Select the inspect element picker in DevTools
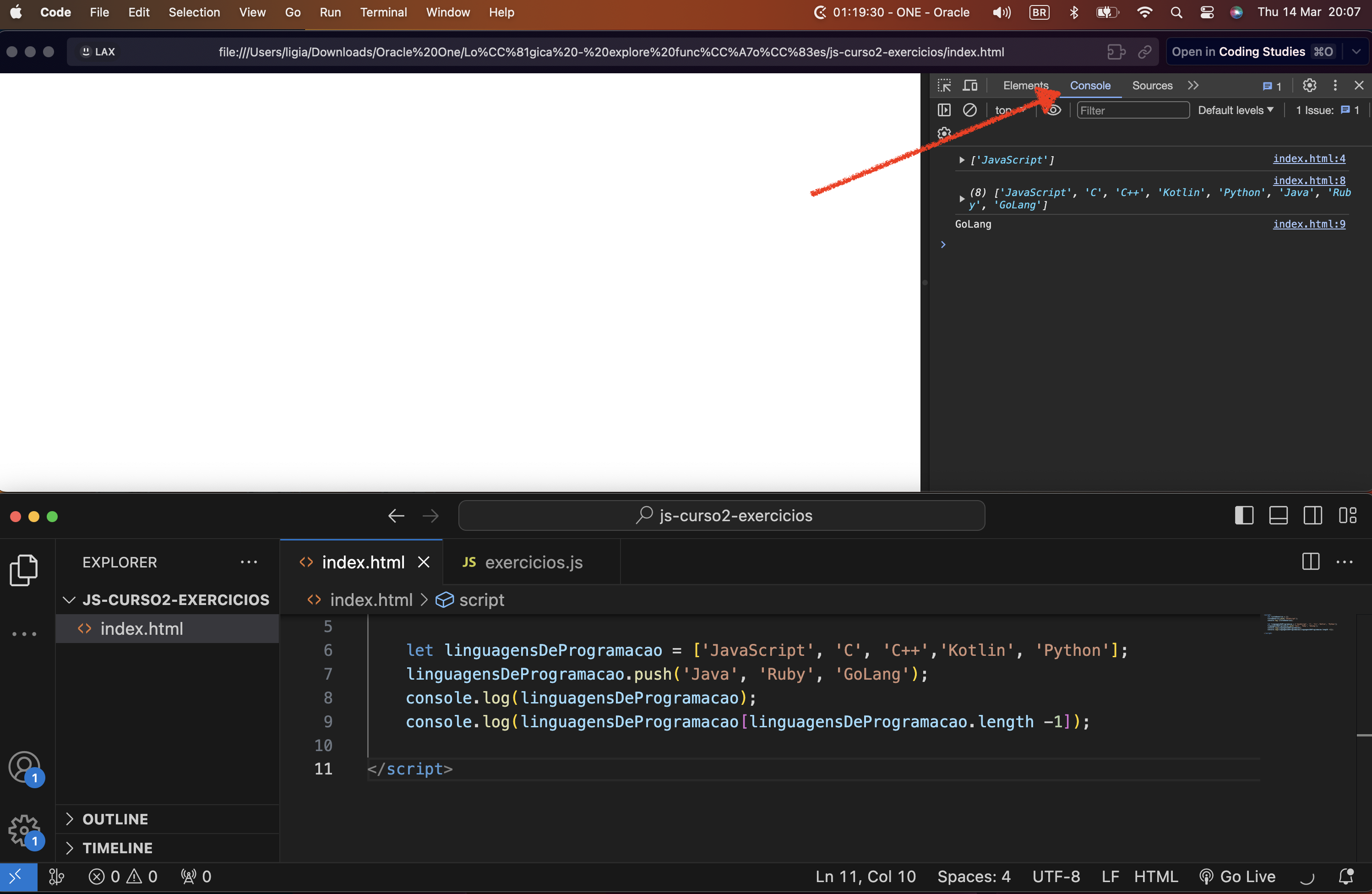The width and height of the screenshot is (1372, 894). (944, 85)
